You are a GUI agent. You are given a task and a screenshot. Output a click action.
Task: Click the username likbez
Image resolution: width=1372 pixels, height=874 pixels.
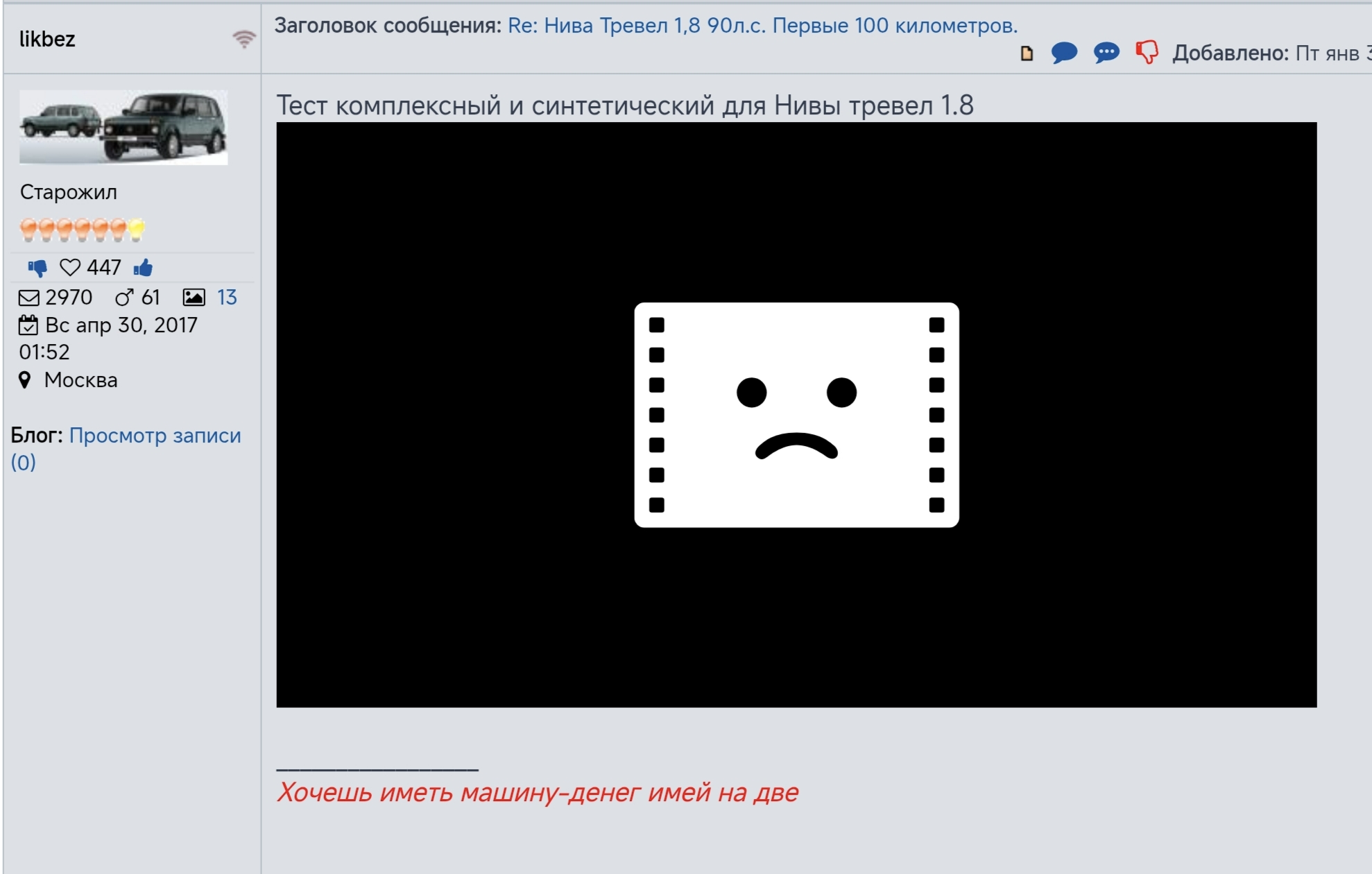(x=47, y=40)
